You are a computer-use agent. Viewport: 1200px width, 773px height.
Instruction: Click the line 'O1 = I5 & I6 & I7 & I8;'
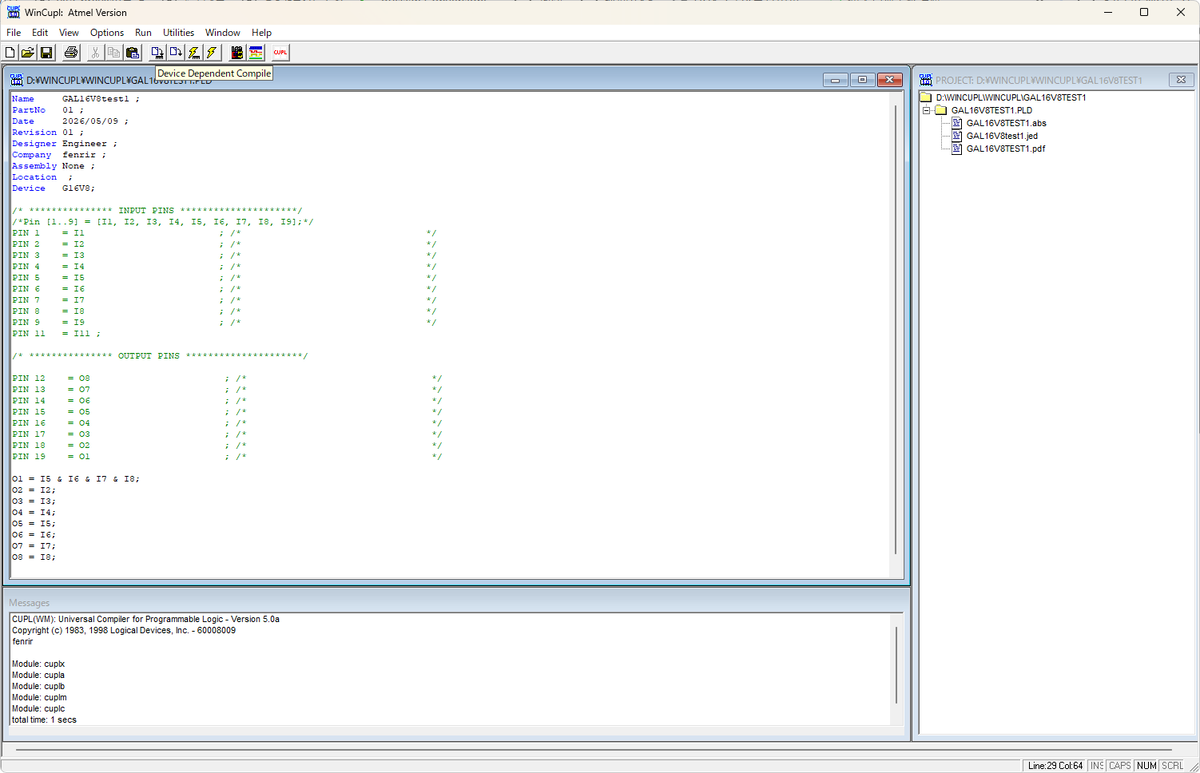pos(76,479)
